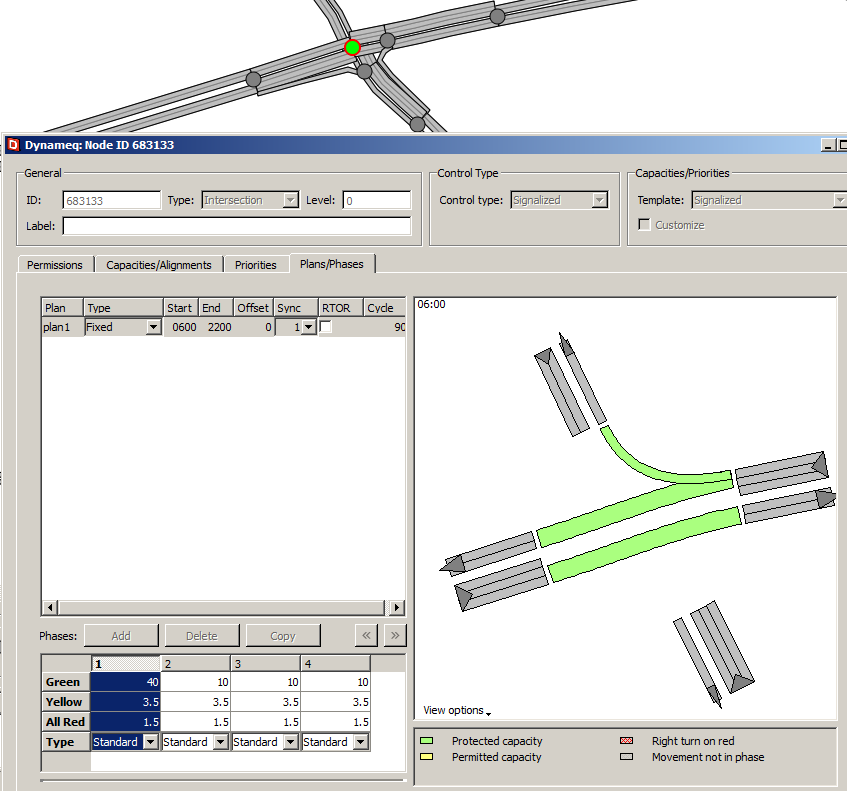
Task: Click the plan list scroll-left arrow
Action: coord(50,607)
